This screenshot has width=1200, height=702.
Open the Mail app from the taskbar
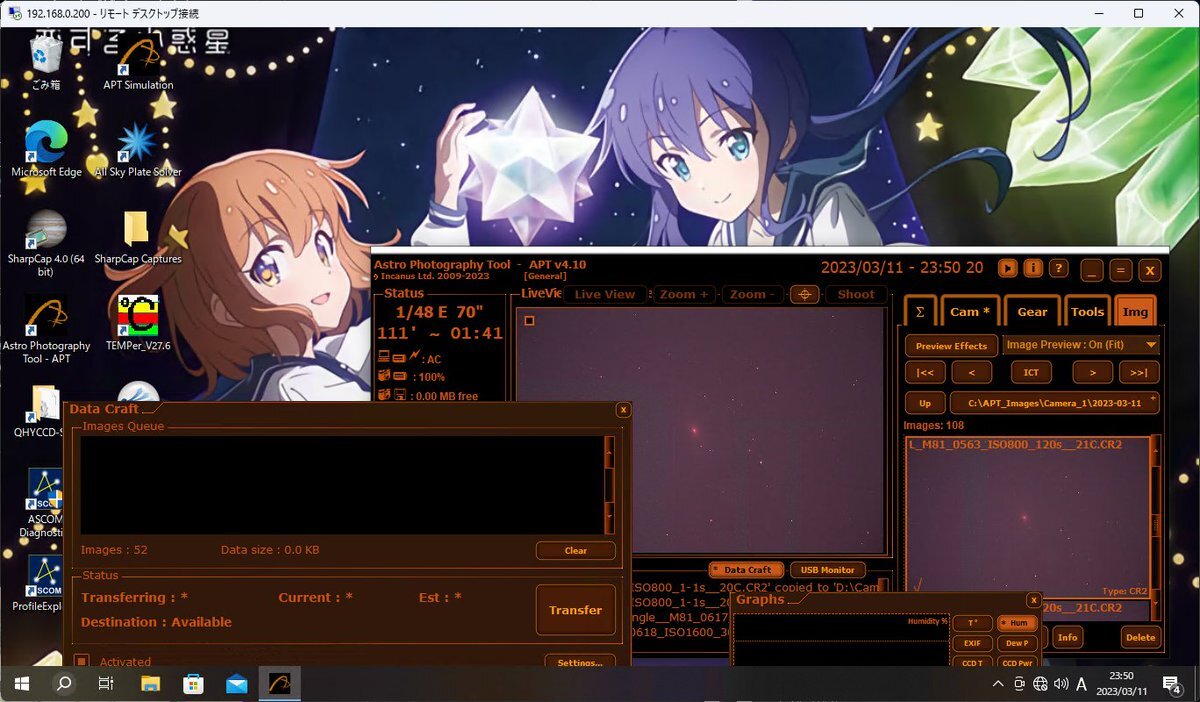pyautogui.click(x=236, y=684)
